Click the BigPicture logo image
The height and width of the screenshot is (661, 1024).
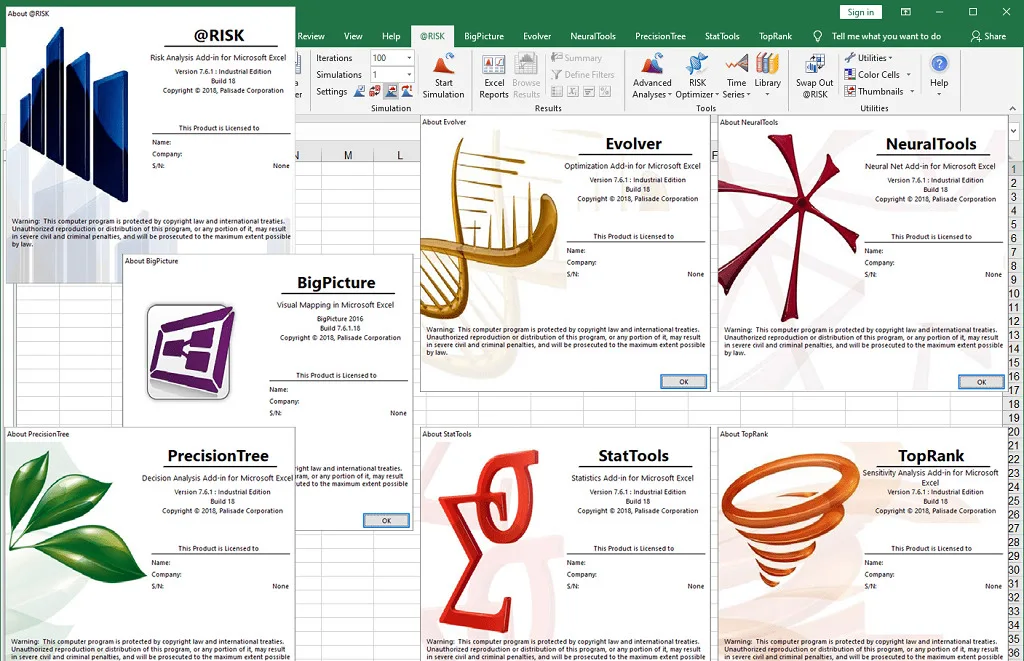190,352
